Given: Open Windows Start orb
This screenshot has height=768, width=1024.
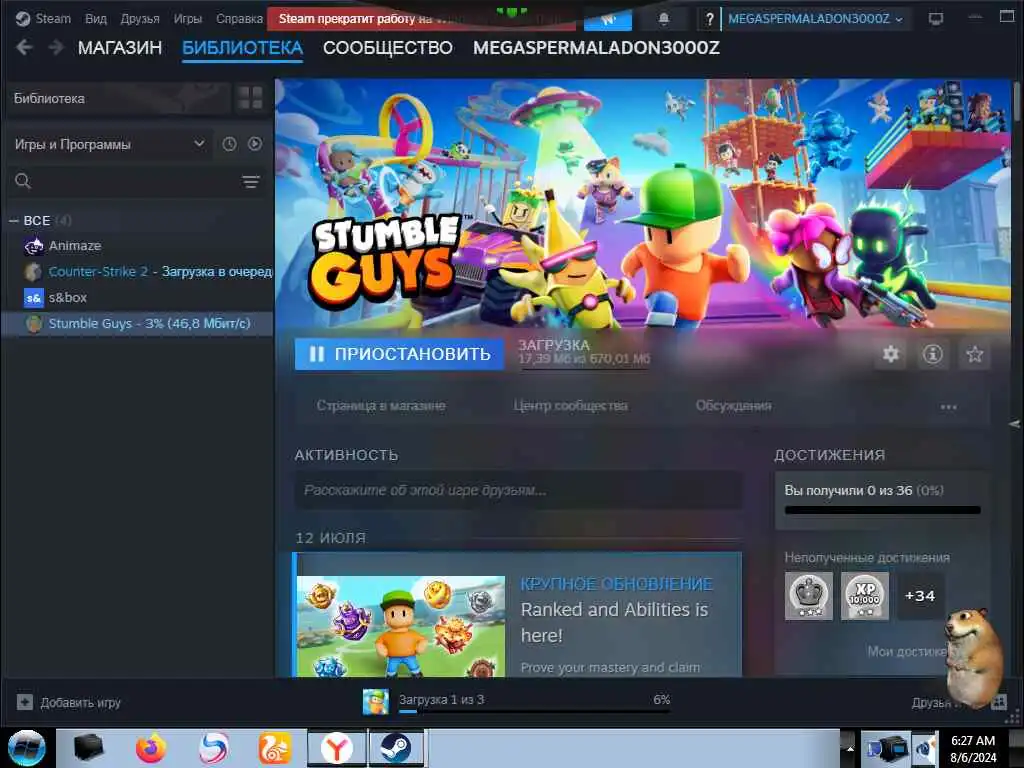Looking at the screenshot, I should [x=26, y=748].
